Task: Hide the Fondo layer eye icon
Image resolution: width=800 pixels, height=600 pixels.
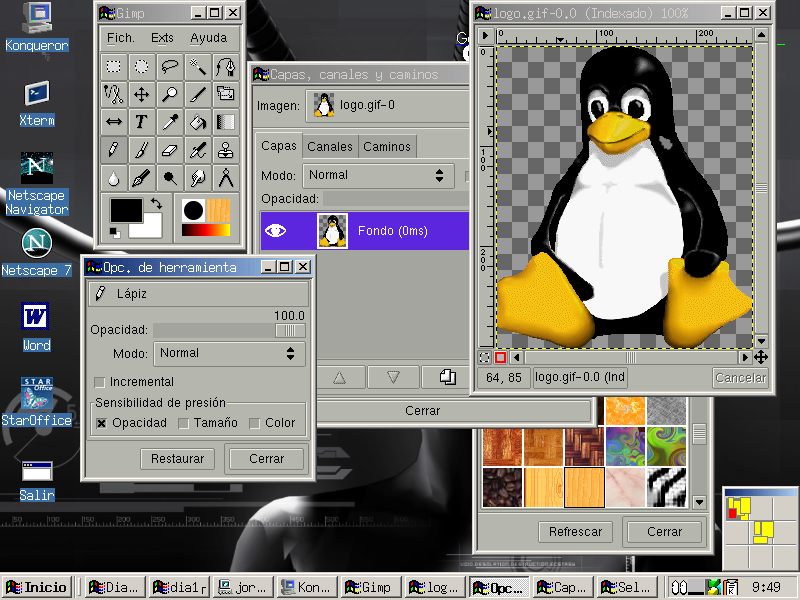Action: (x=276, y=231)
